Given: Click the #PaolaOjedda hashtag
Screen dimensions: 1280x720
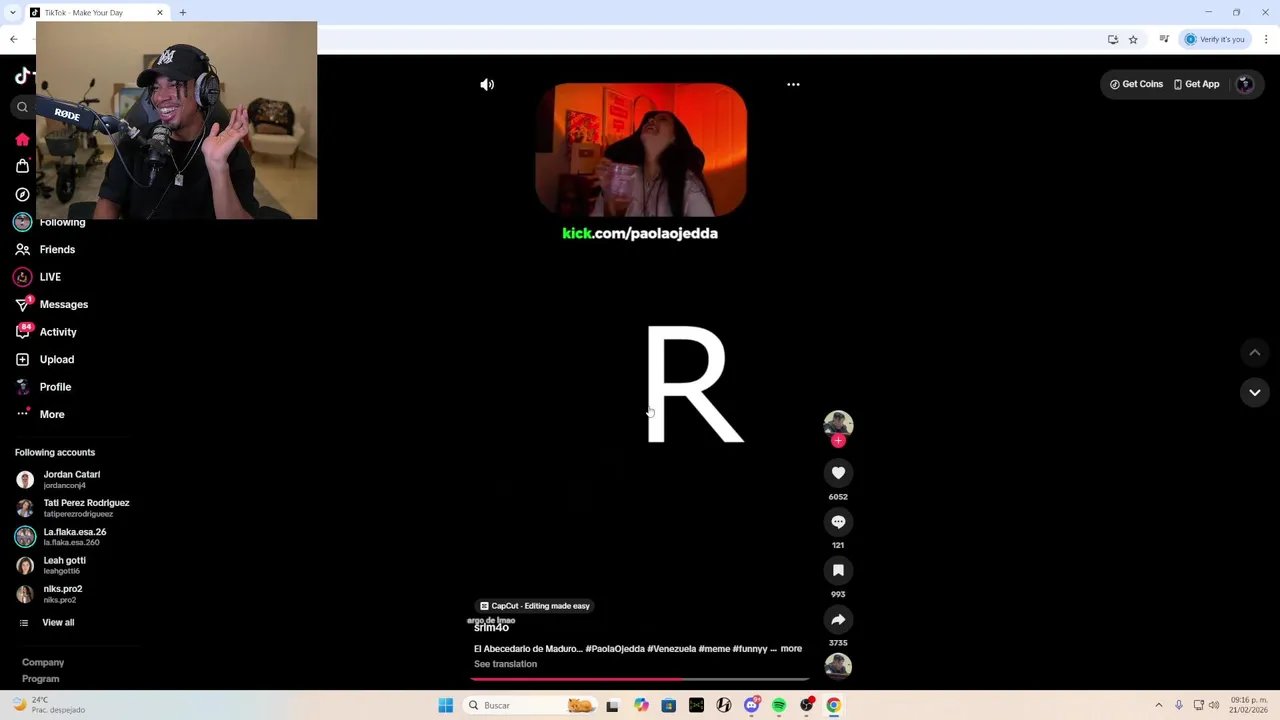Looking at the screenshot, I should click(x=615, y=649).
